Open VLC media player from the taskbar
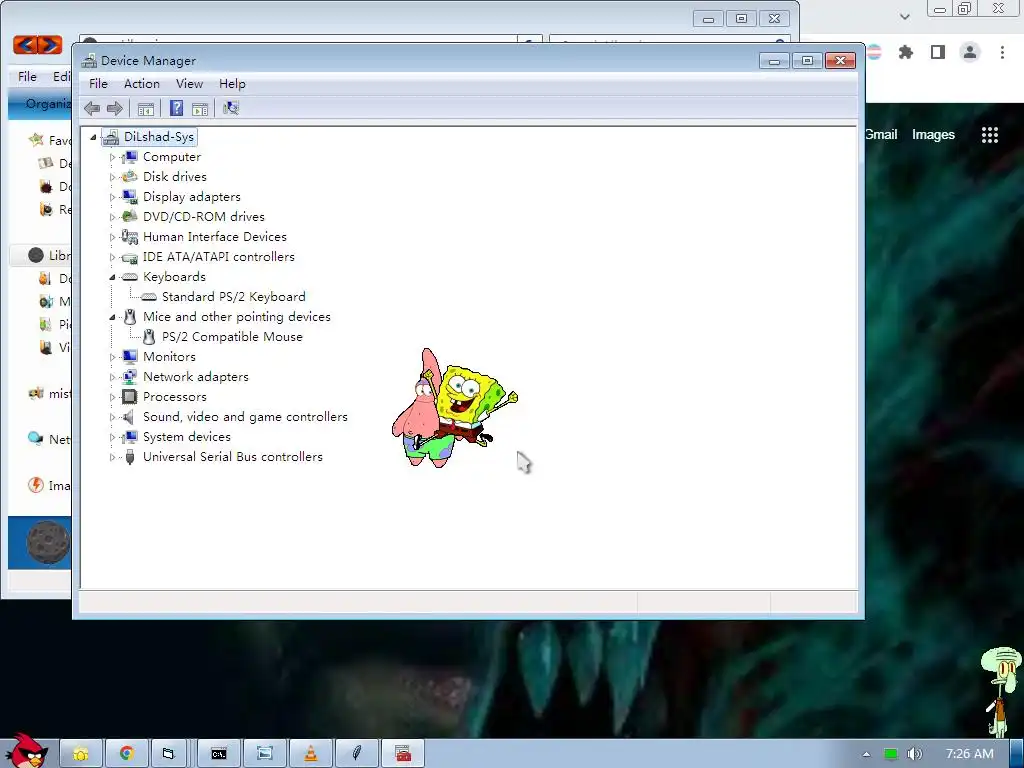Image resolution: width=1024 pixels, height=768 pixels. click(311, 754)
